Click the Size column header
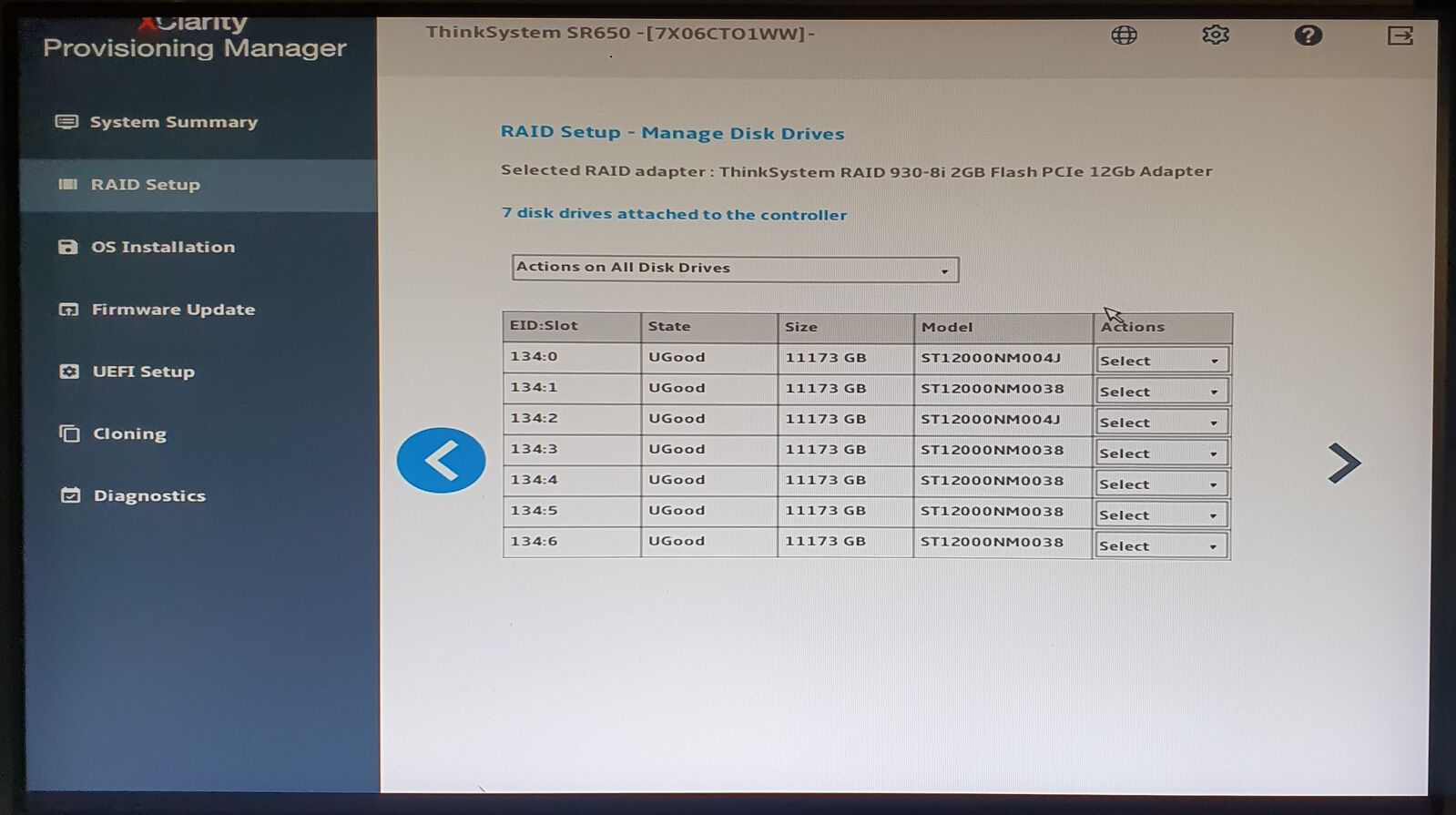This screenshot has height=815, width=1456. click(846, 327)
